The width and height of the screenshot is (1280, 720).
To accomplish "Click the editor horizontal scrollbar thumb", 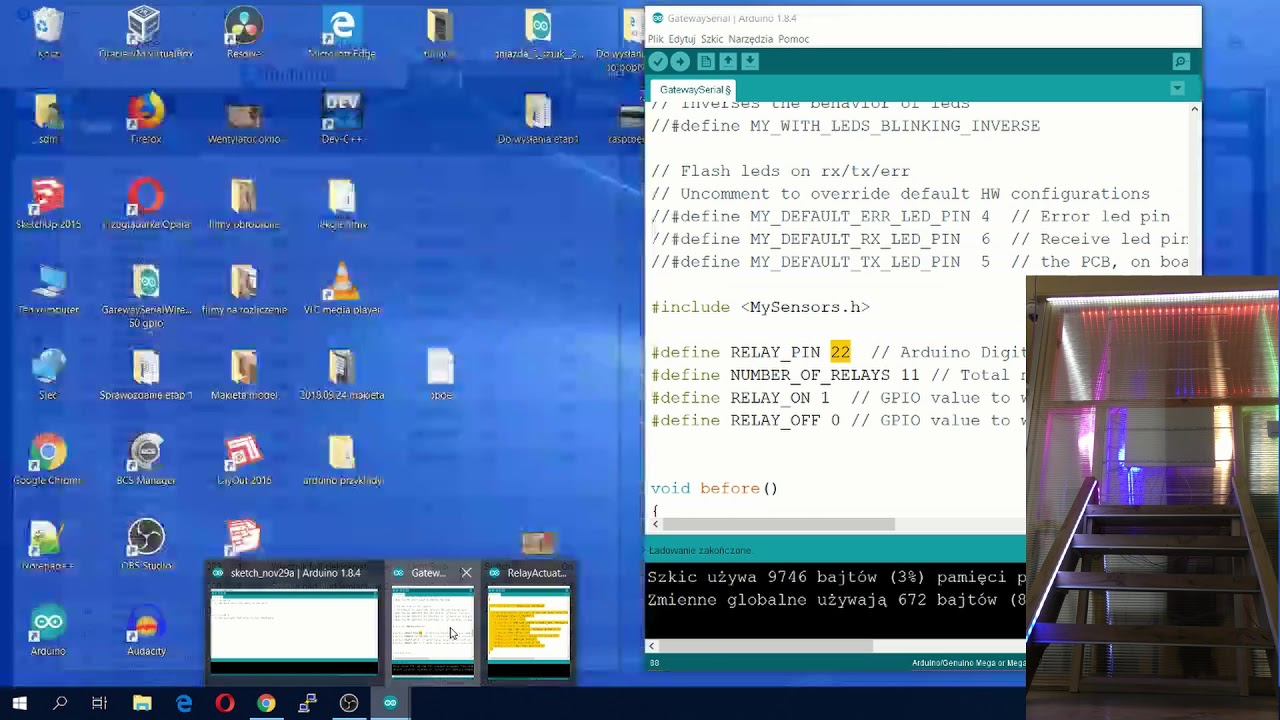I will (x=779, y=524).
